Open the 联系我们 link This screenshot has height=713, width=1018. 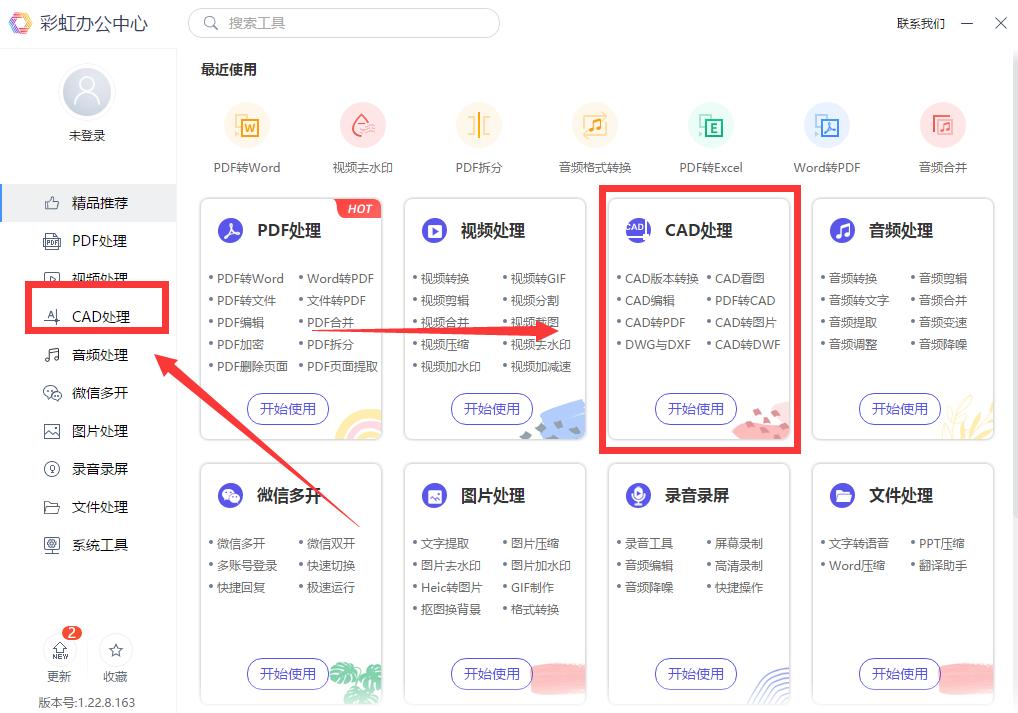(919, 23)
